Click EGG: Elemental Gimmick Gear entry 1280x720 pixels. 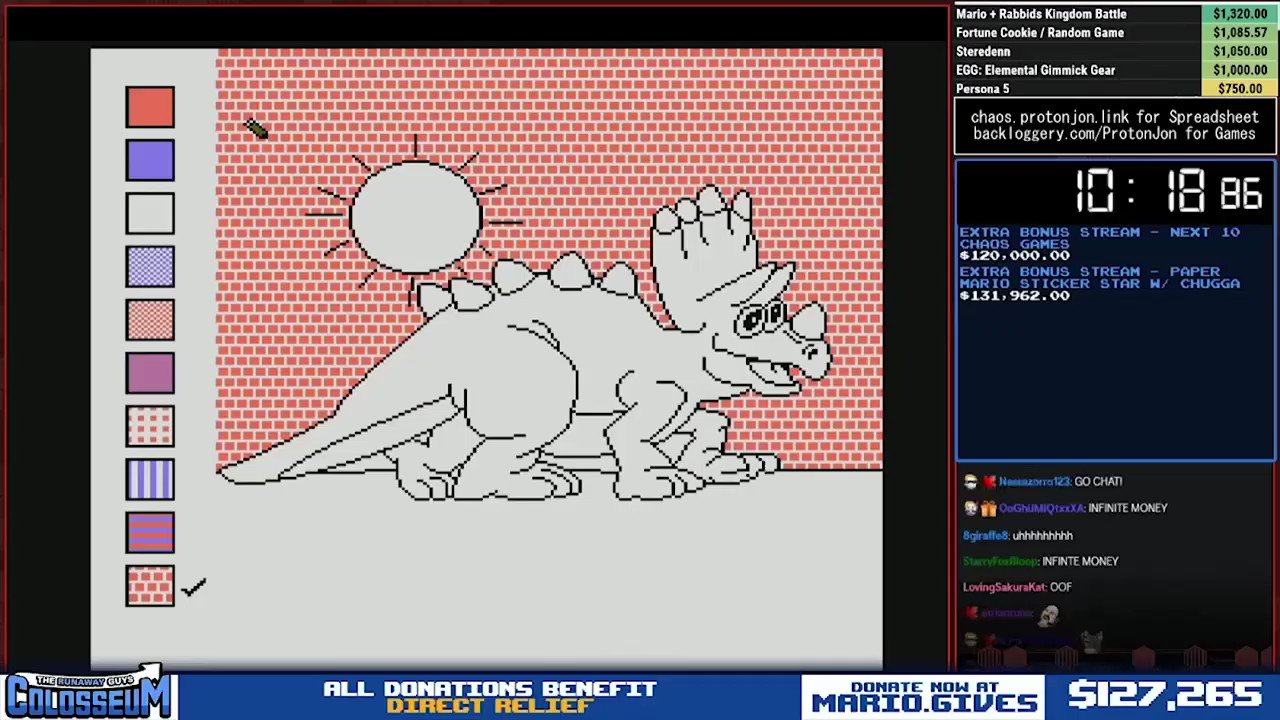1035,70
